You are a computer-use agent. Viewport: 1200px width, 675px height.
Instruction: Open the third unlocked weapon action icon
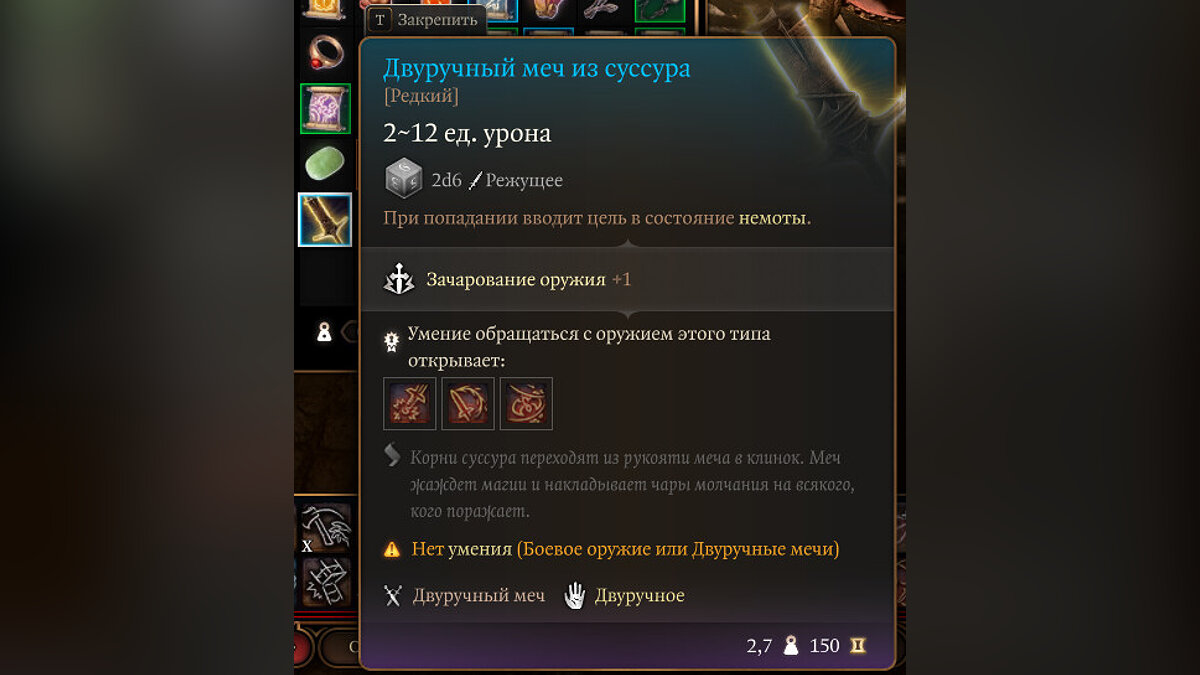[x=526, y=404]
